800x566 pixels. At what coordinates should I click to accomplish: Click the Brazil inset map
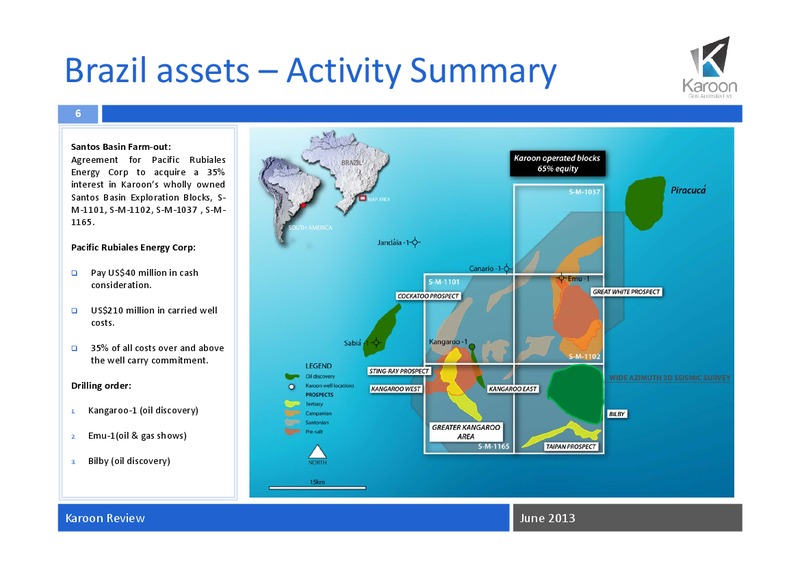tap(345, 171)
